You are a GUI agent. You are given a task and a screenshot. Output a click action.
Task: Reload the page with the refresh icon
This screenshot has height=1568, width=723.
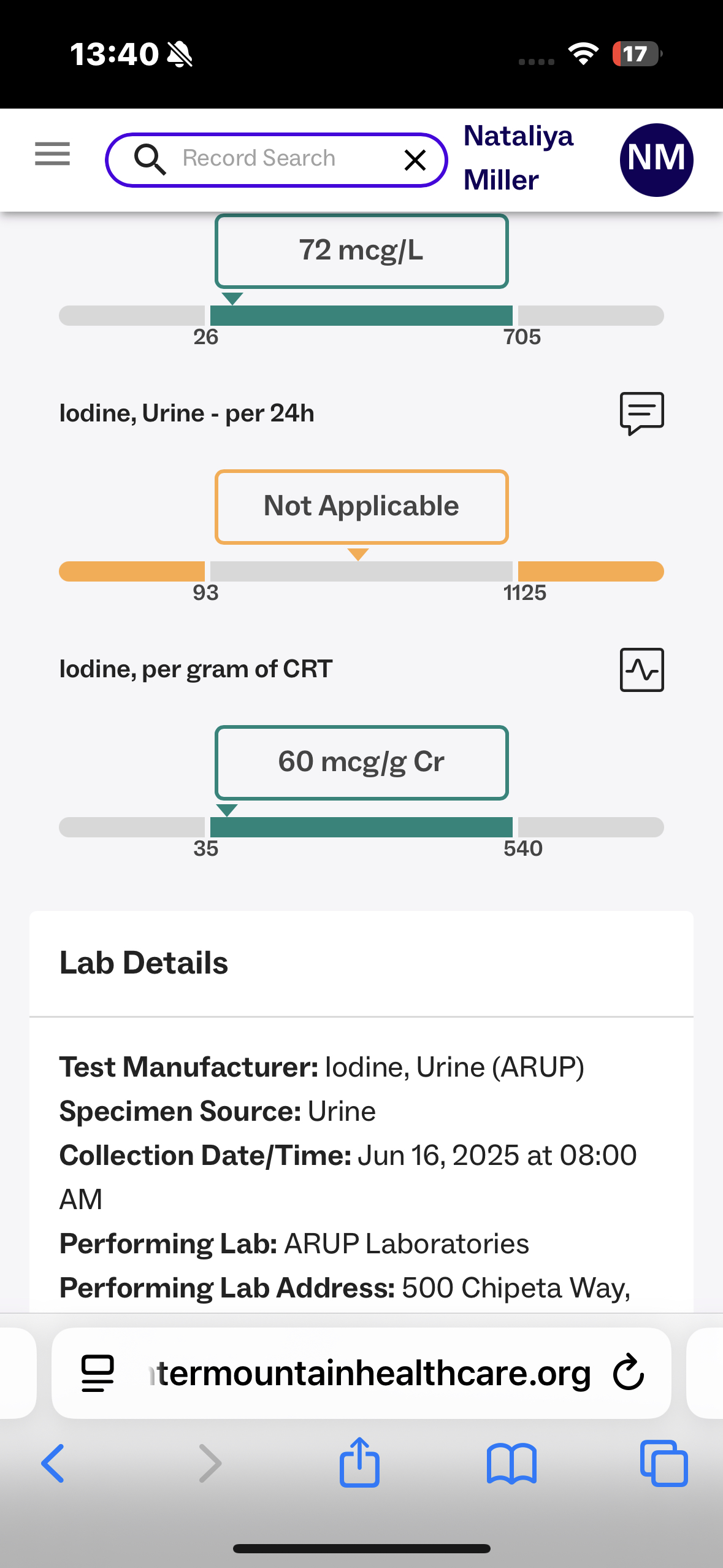click(x=629, y=1373)
